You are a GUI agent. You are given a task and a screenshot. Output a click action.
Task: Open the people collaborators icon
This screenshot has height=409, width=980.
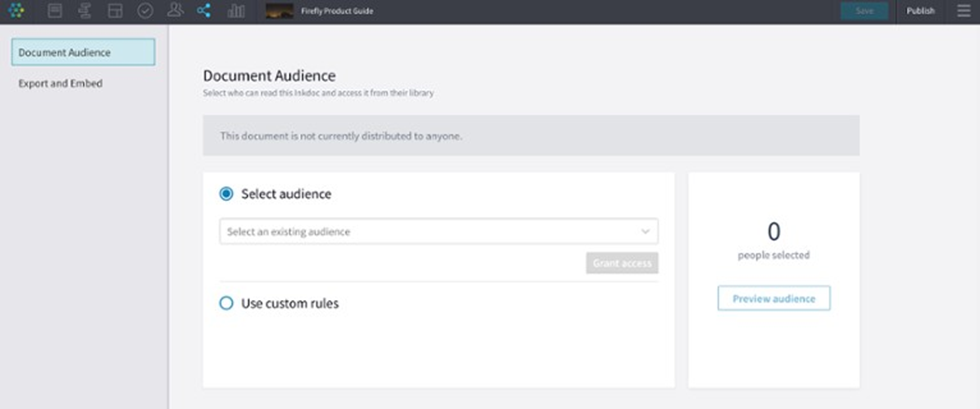click(x=175, y=11)
